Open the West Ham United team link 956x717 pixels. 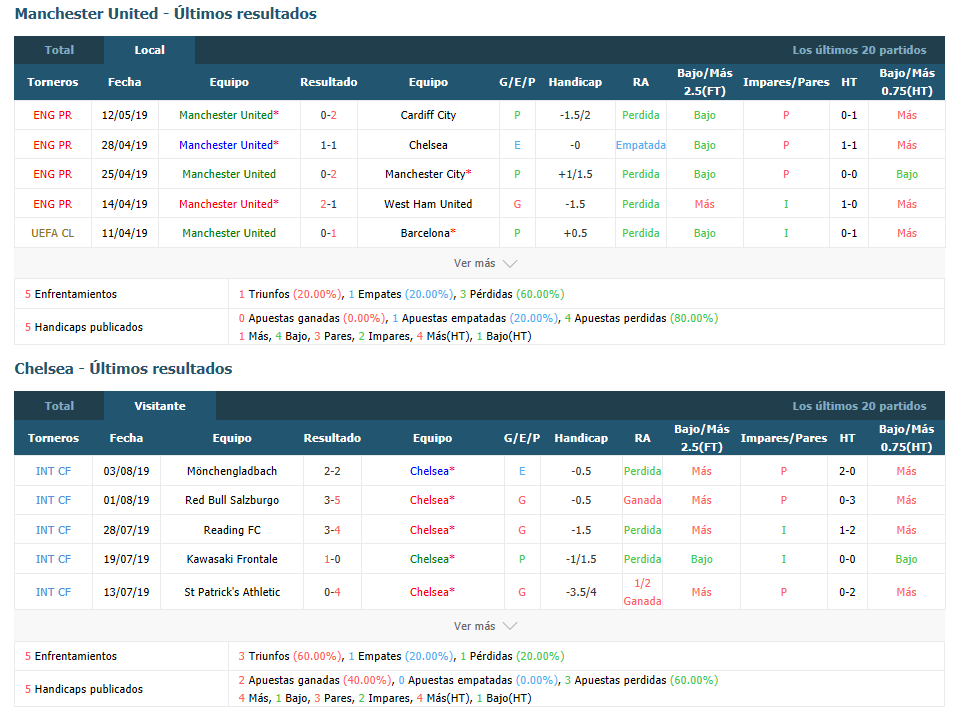[x=428, y=204]
